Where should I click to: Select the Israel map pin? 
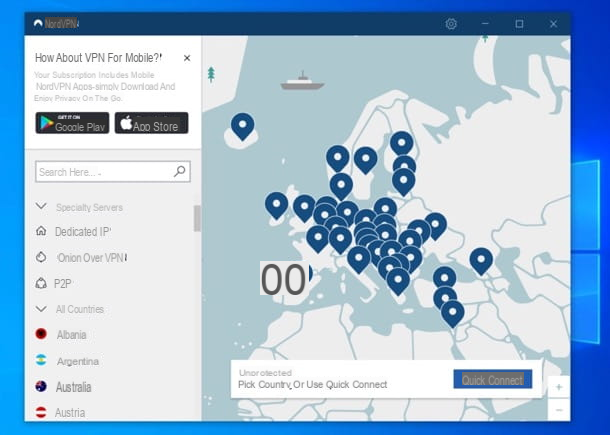click(x=453, y=314)
